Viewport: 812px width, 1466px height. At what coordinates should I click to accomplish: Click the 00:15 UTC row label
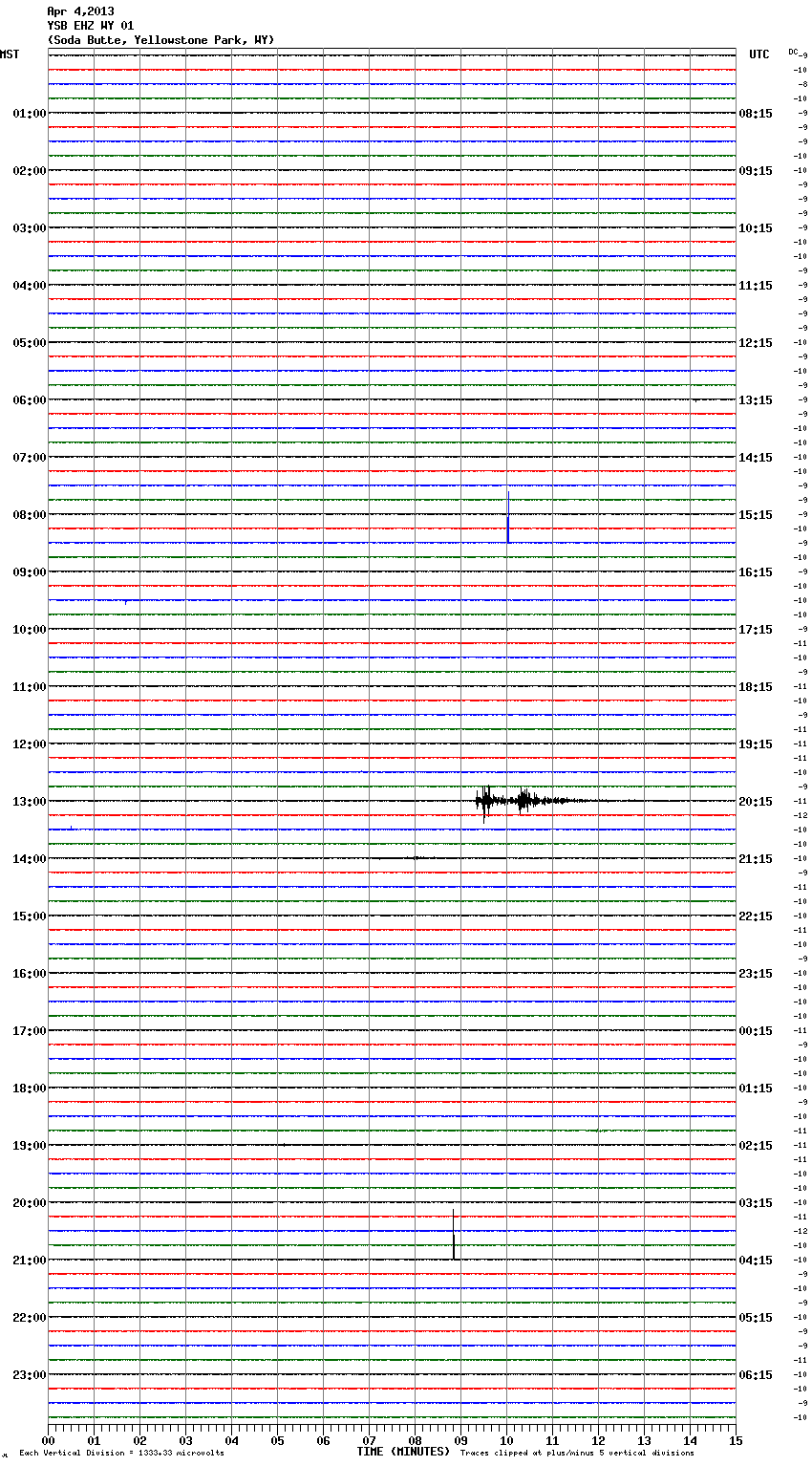756,1031
